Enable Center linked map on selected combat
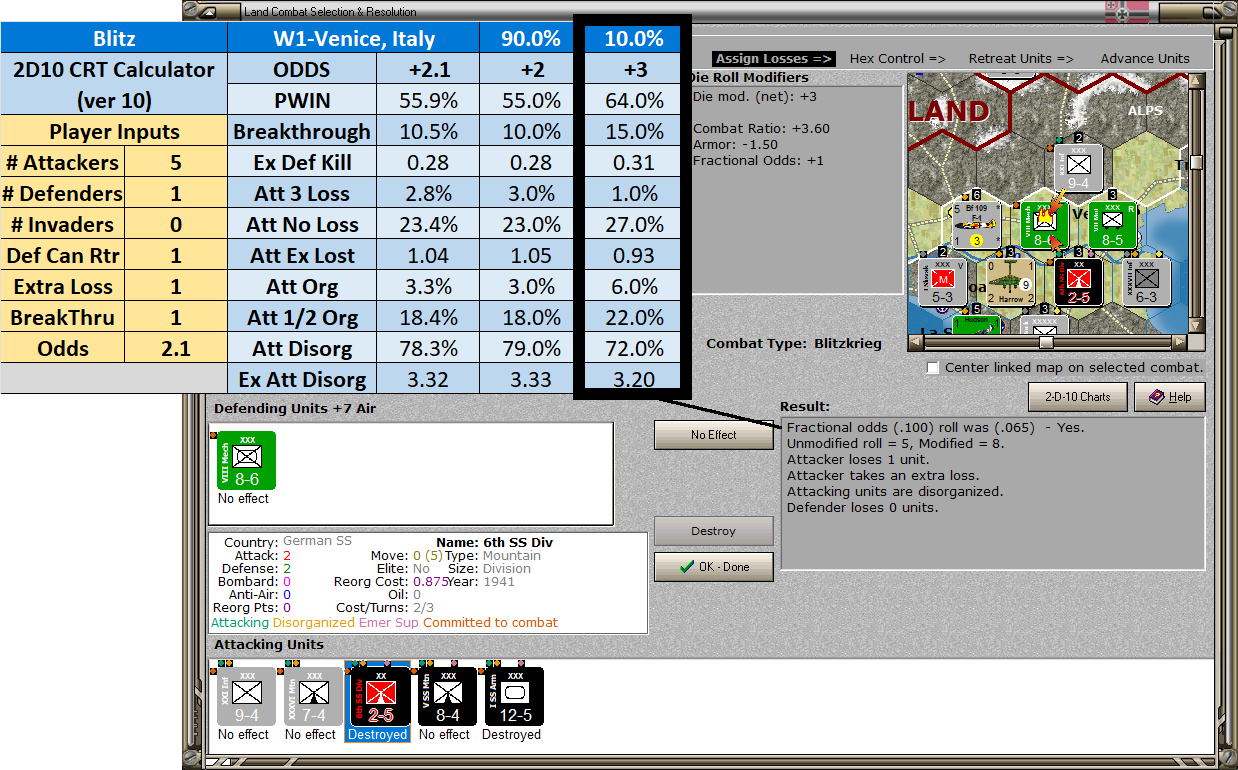The width and height of the screenshot is (1238, 770). click(x=933, y=368)
